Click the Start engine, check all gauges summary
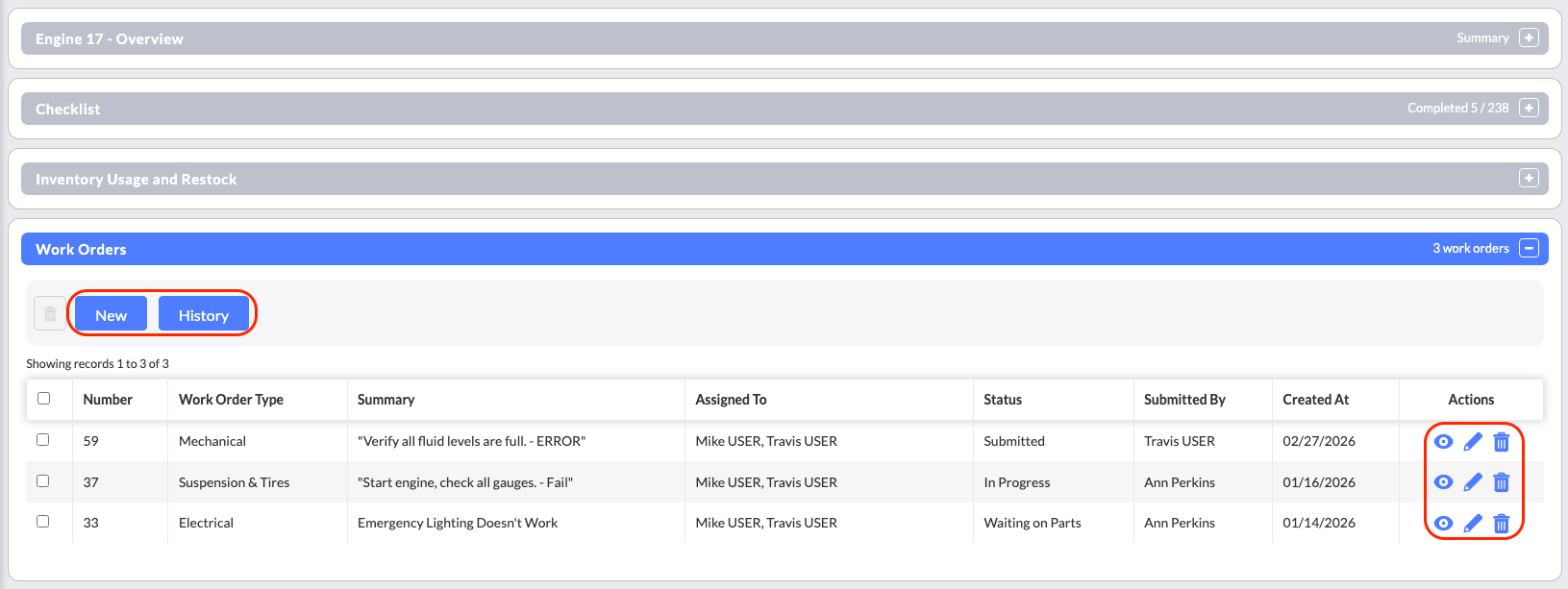 coord(465,482)
